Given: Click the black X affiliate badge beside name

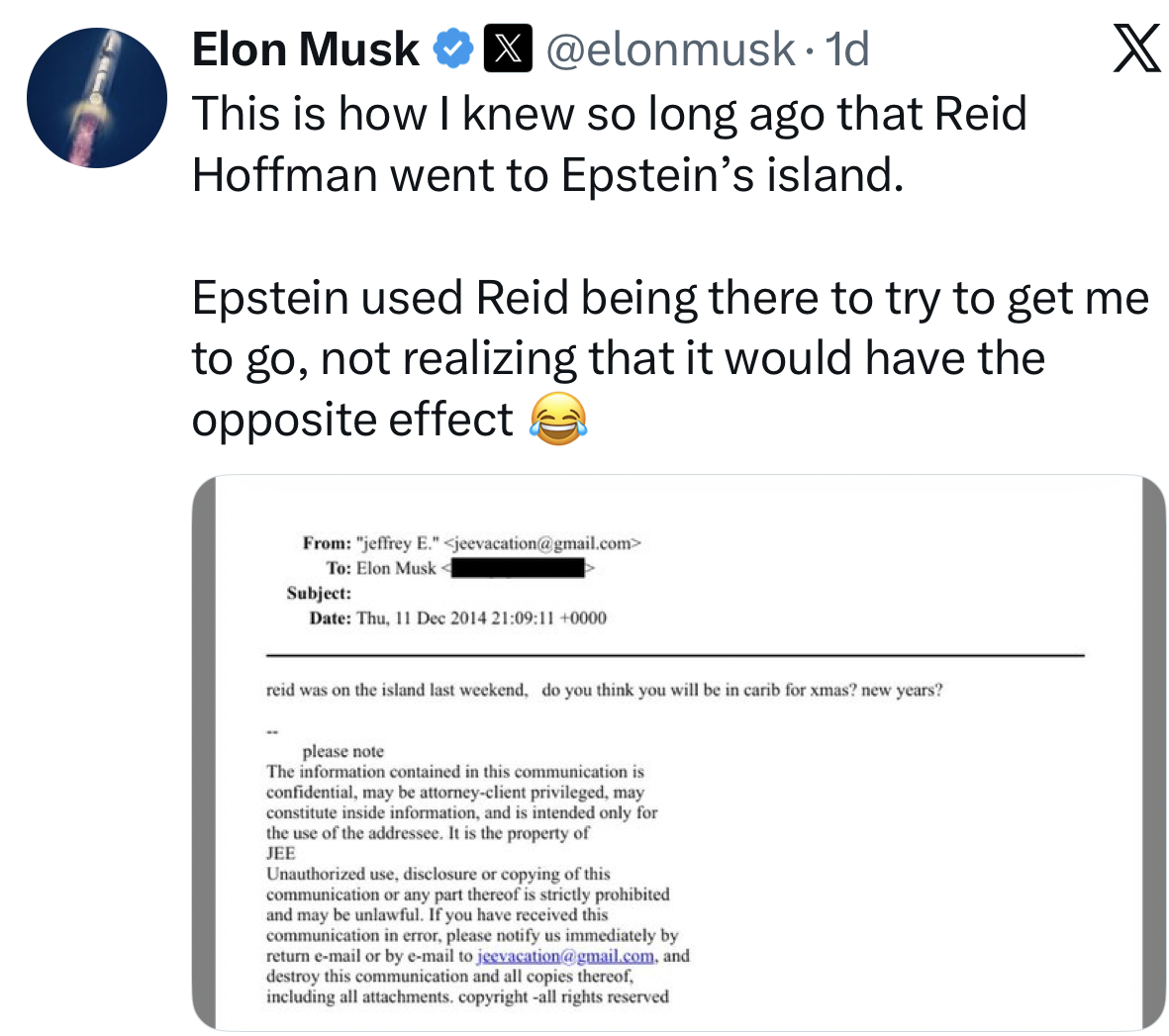Looking at the screenshot, I should click(508, 49).
